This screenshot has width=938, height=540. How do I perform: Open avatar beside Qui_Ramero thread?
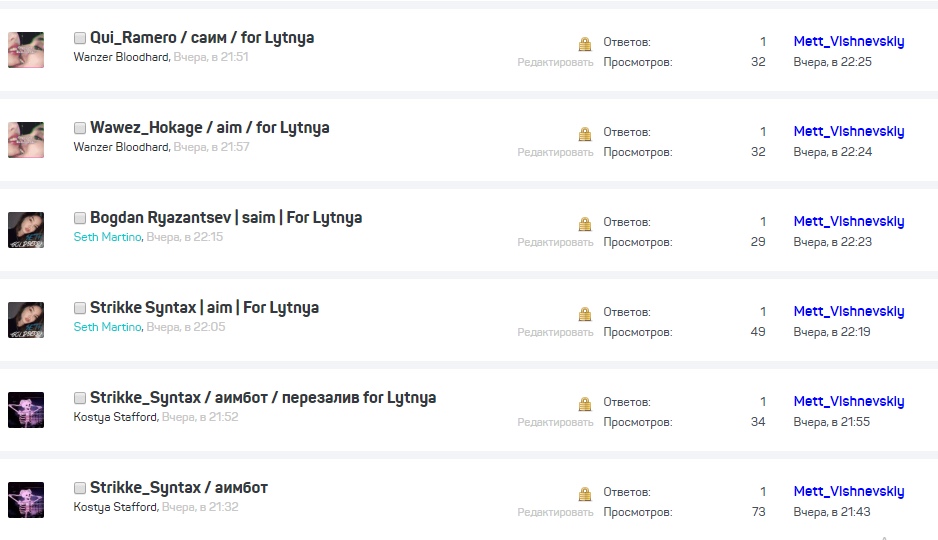(x=26, y=49)
